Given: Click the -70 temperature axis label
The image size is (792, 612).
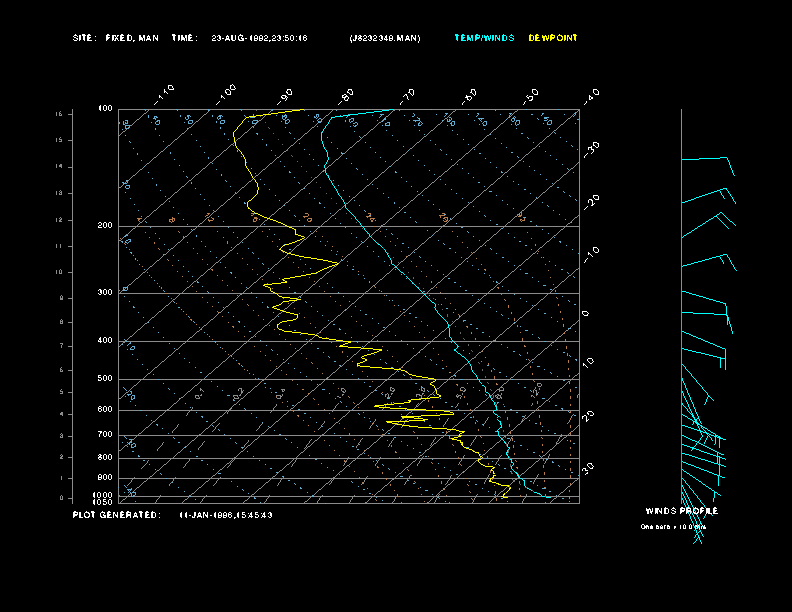Looking at the screenshot, I should tap(407, 96).
